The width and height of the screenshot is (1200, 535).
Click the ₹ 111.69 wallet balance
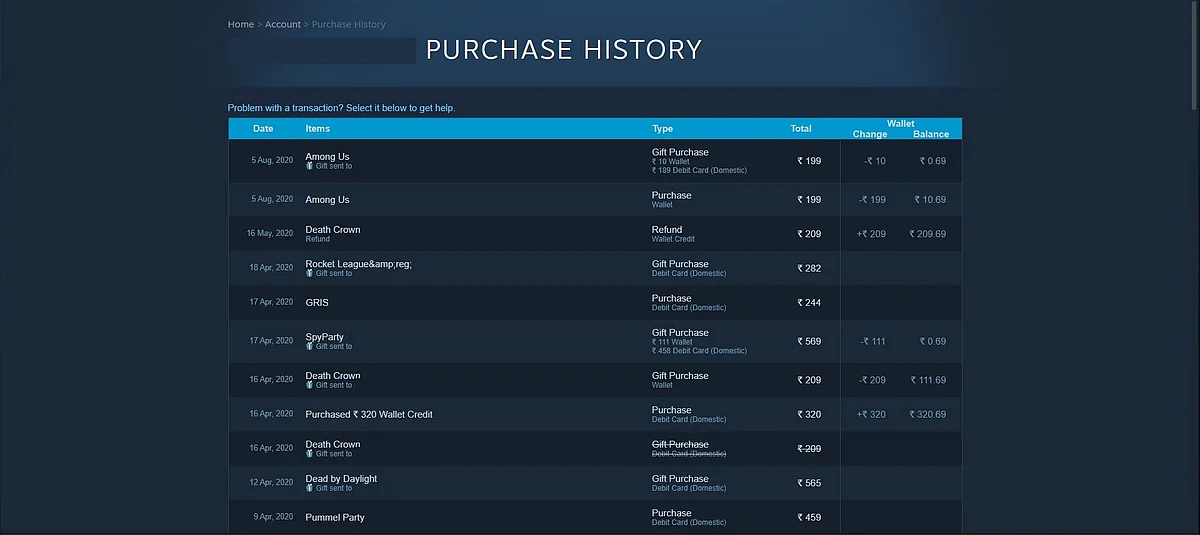tap(928, 380)
